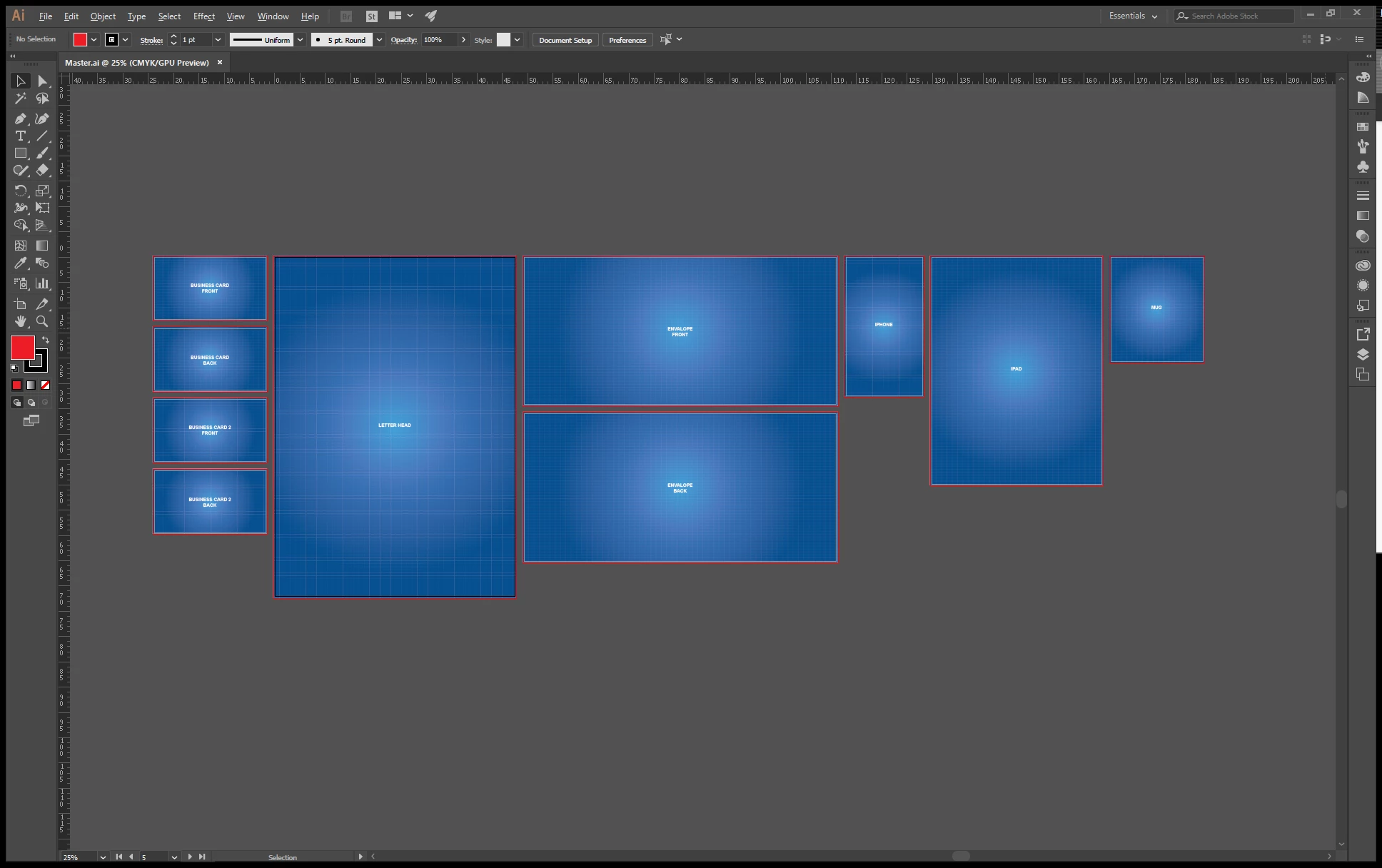The width and height of the screenshot is (1382, 868).
Task: Open the Essentials workspace dropdown
Action: [1133, 16]
